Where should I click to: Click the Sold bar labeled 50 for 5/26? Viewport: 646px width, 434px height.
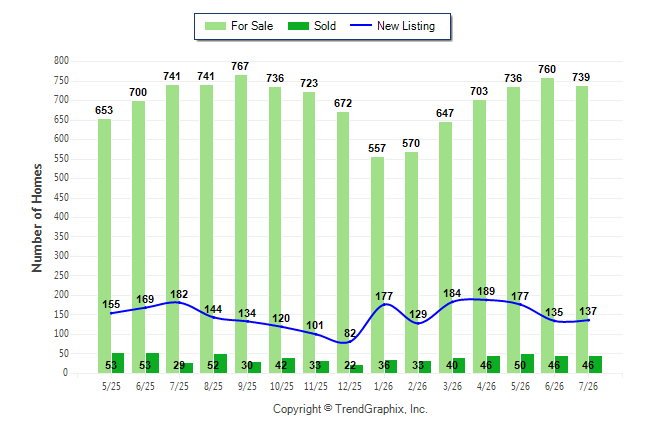tap(527, 364)
